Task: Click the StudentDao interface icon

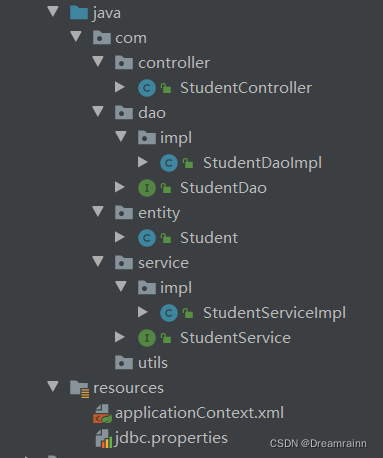Action: click(x=147, y=188)
